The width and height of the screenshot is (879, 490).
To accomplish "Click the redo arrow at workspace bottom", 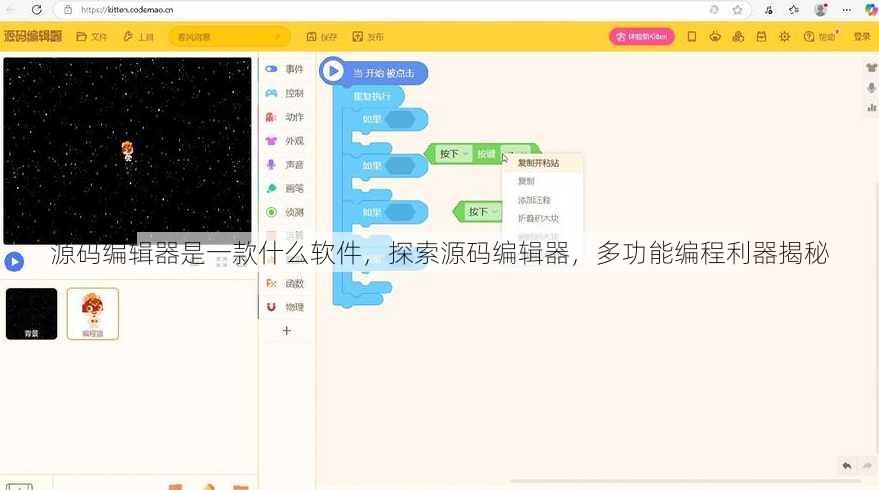I will pos(867,465).
